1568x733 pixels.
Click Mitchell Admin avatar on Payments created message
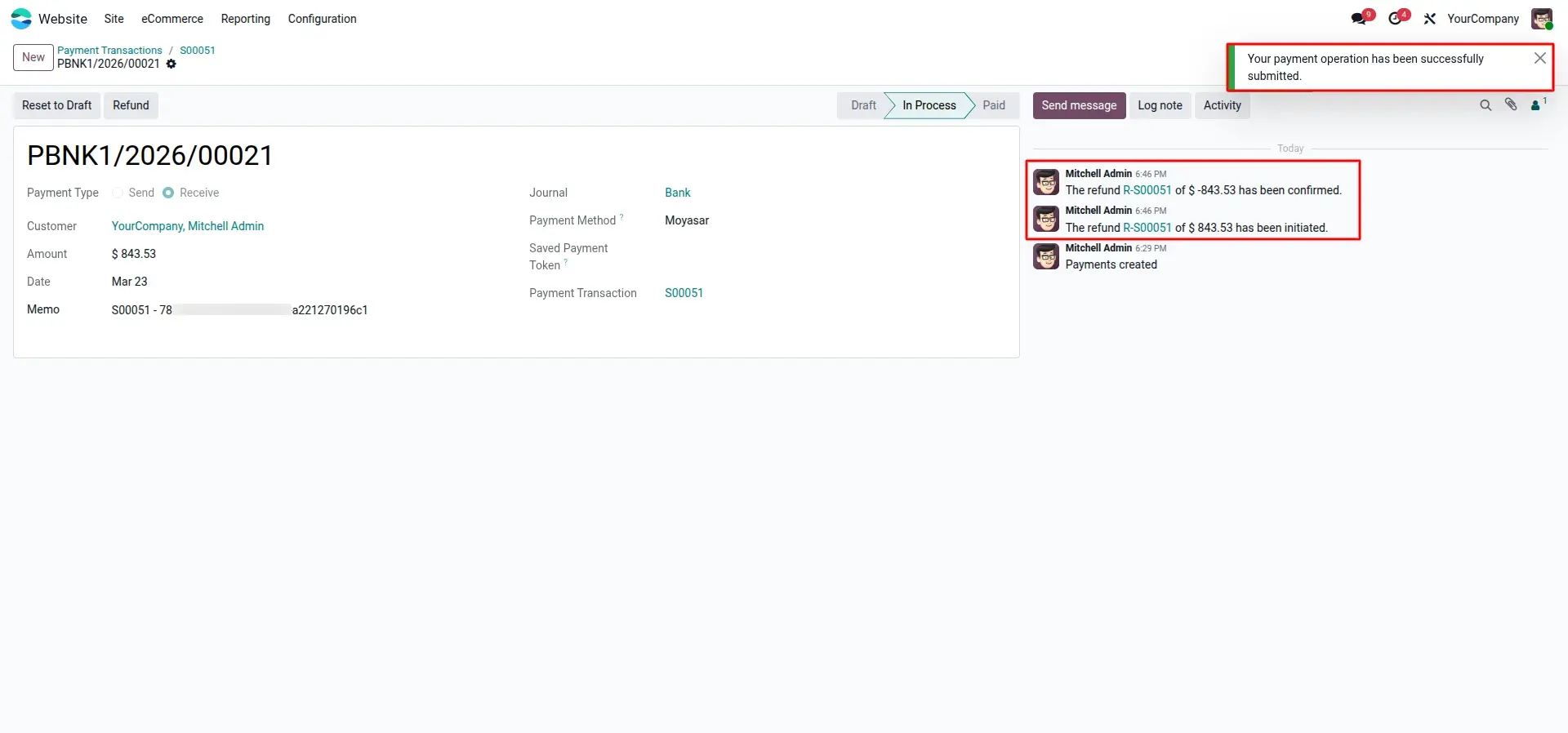tap(1046, 256)
